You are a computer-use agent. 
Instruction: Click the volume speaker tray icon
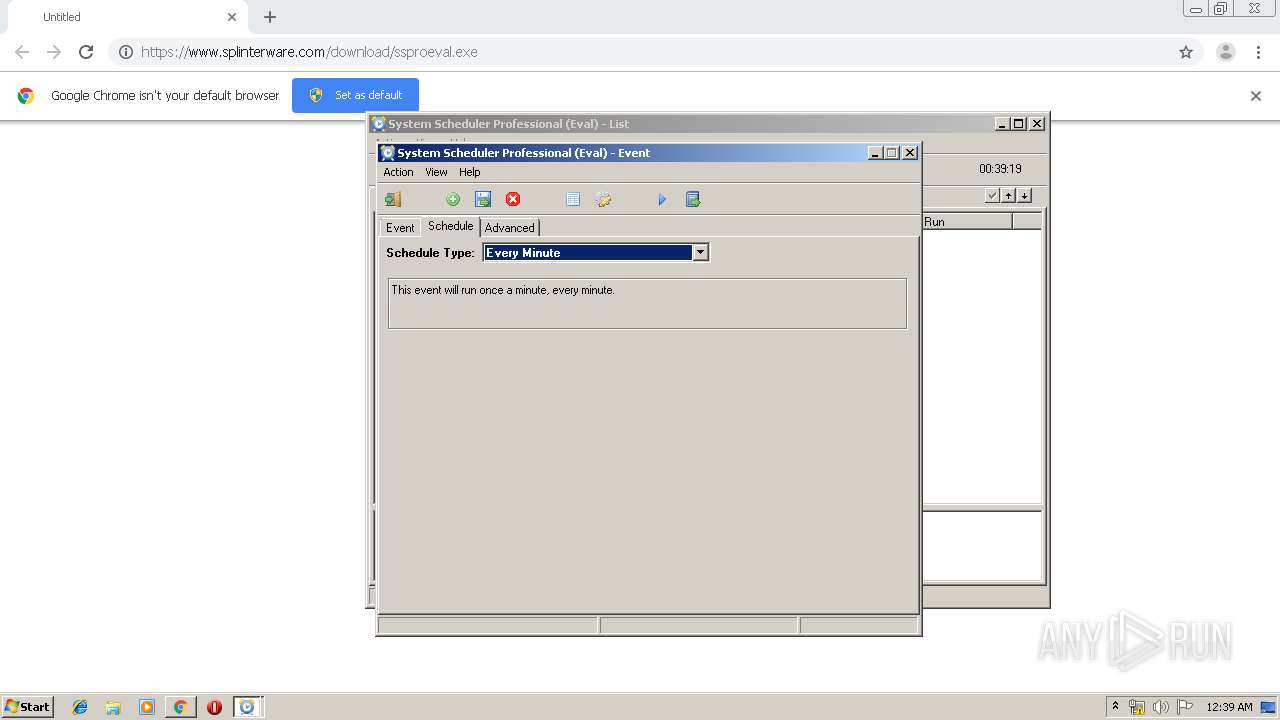1161,707
